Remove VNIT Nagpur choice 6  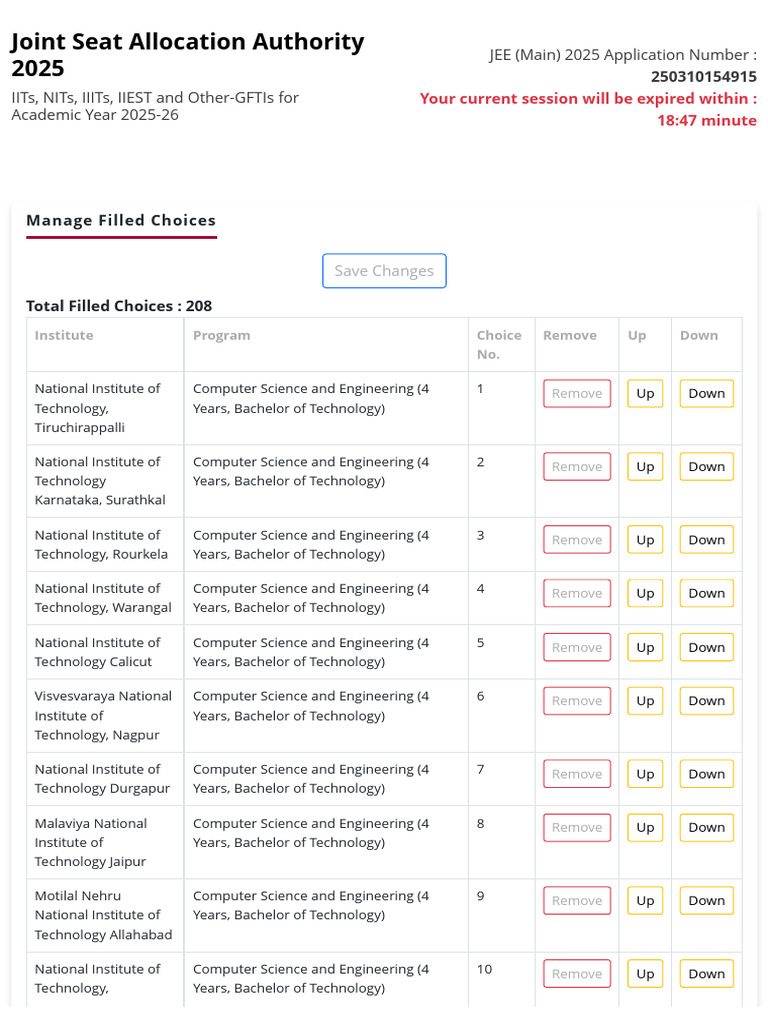[x=577, y=701]
